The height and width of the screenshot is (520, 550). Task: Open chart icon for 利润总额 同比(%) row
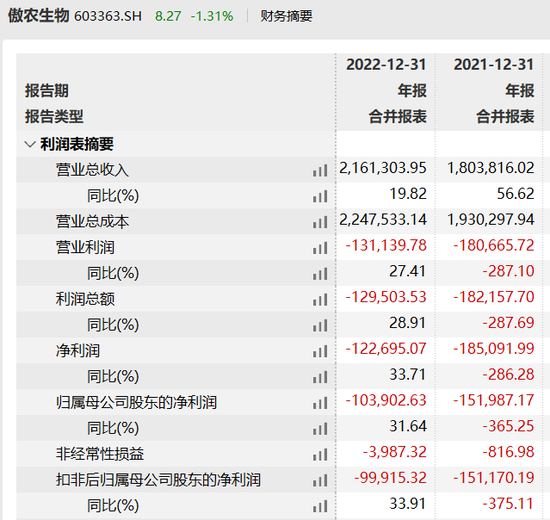pyautogui.click(x=320, y=326)
